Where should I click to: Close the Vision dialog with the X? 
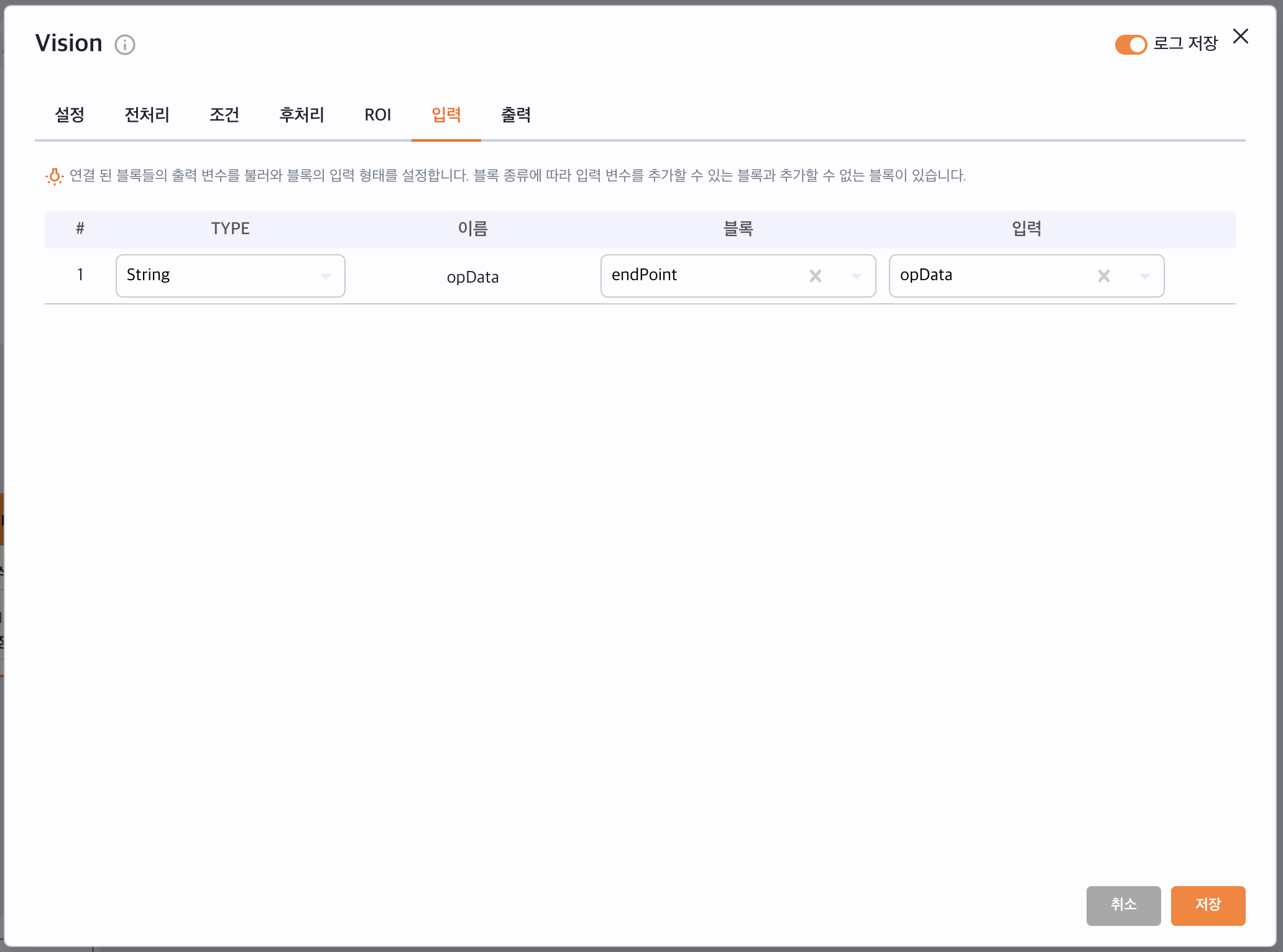pyautogui.click(x=1241, y=37)
